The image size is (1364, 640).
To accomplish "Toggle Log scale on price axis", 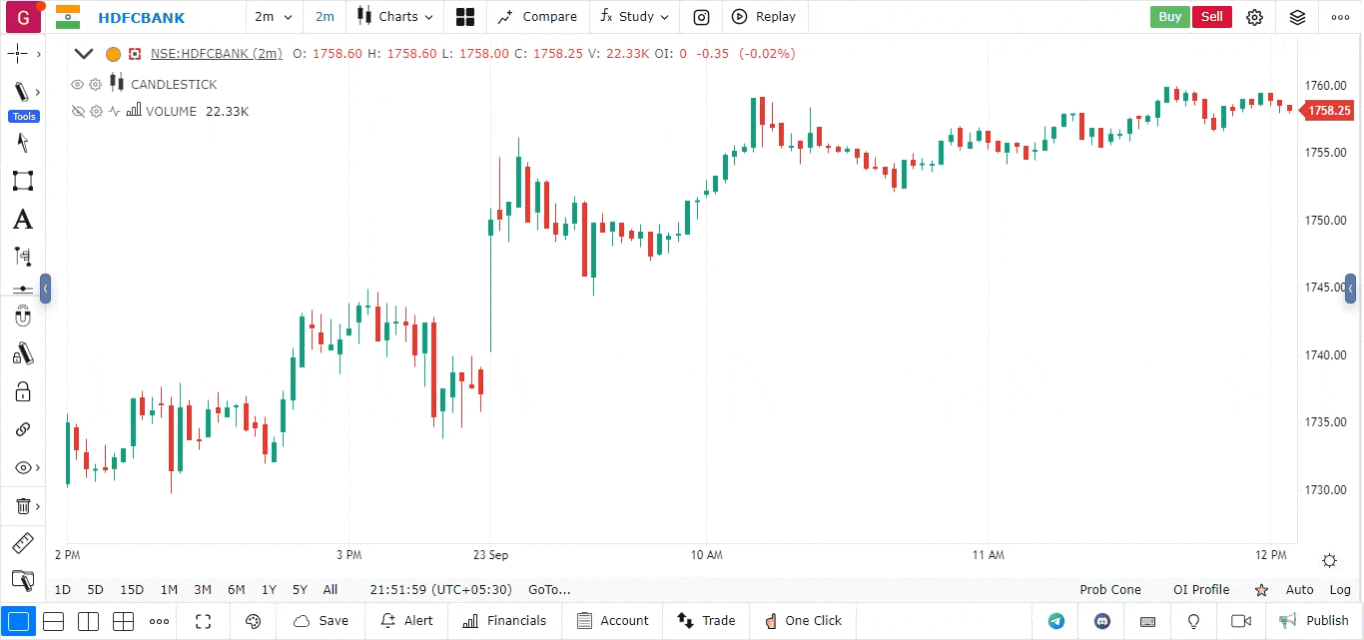I will [x=1340, y=590].
